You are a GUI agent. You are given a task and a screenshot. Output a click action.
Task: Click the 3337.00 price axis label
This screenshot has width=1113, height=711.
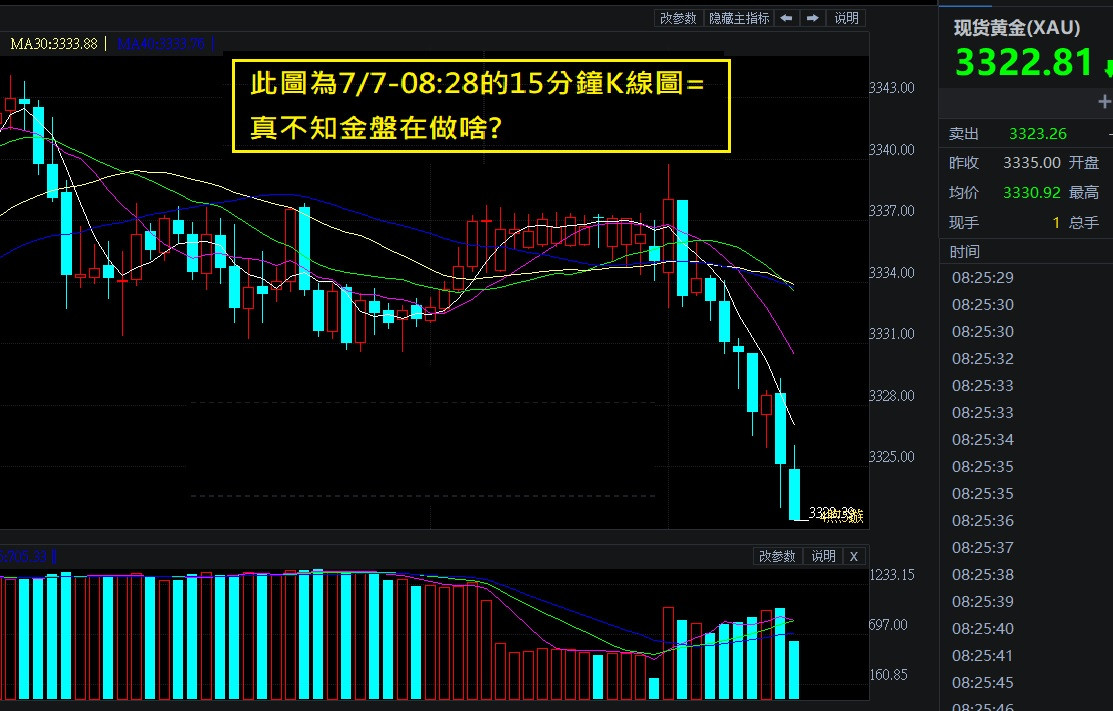point(892,211)
